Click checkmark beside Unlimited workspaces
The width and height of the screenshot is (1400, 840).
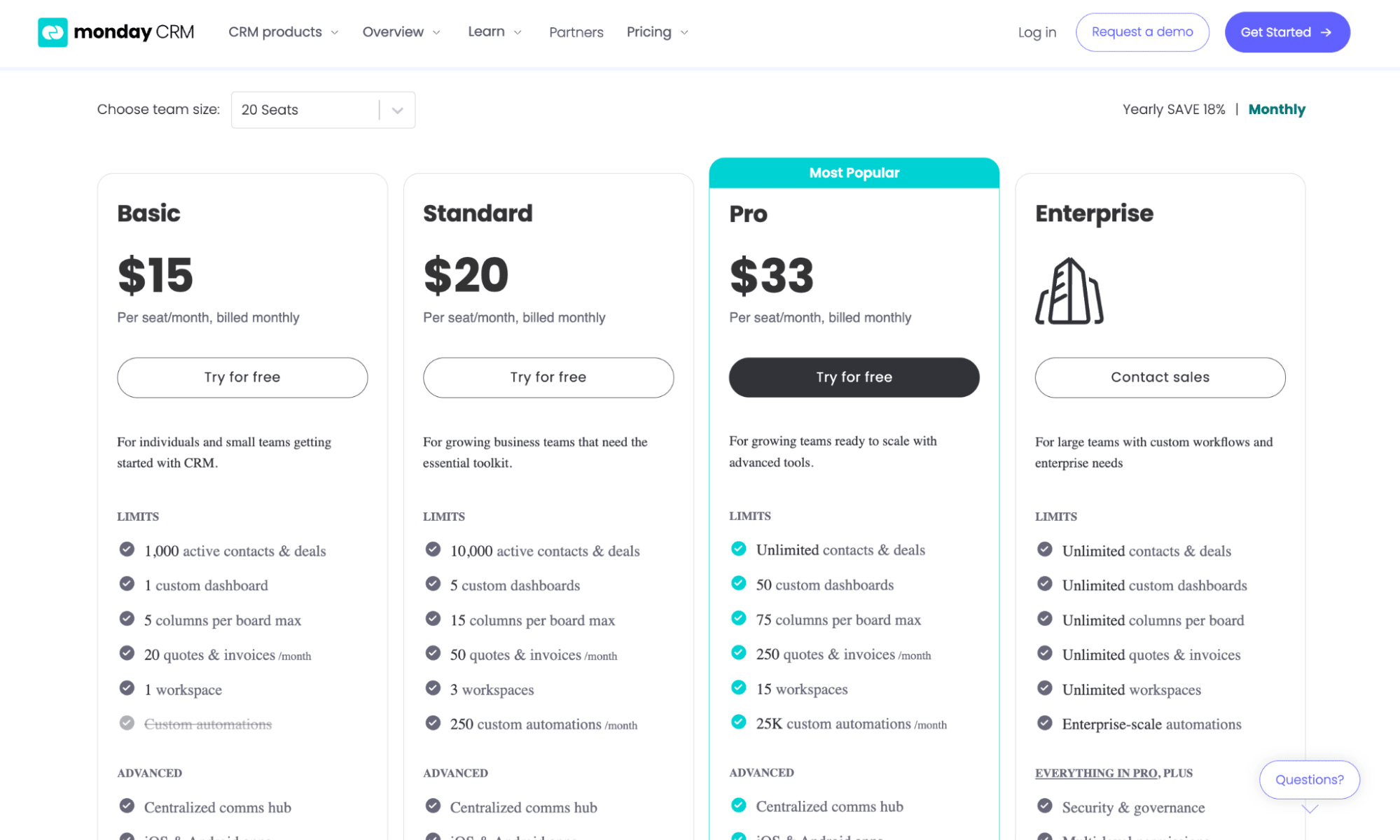1044,688
